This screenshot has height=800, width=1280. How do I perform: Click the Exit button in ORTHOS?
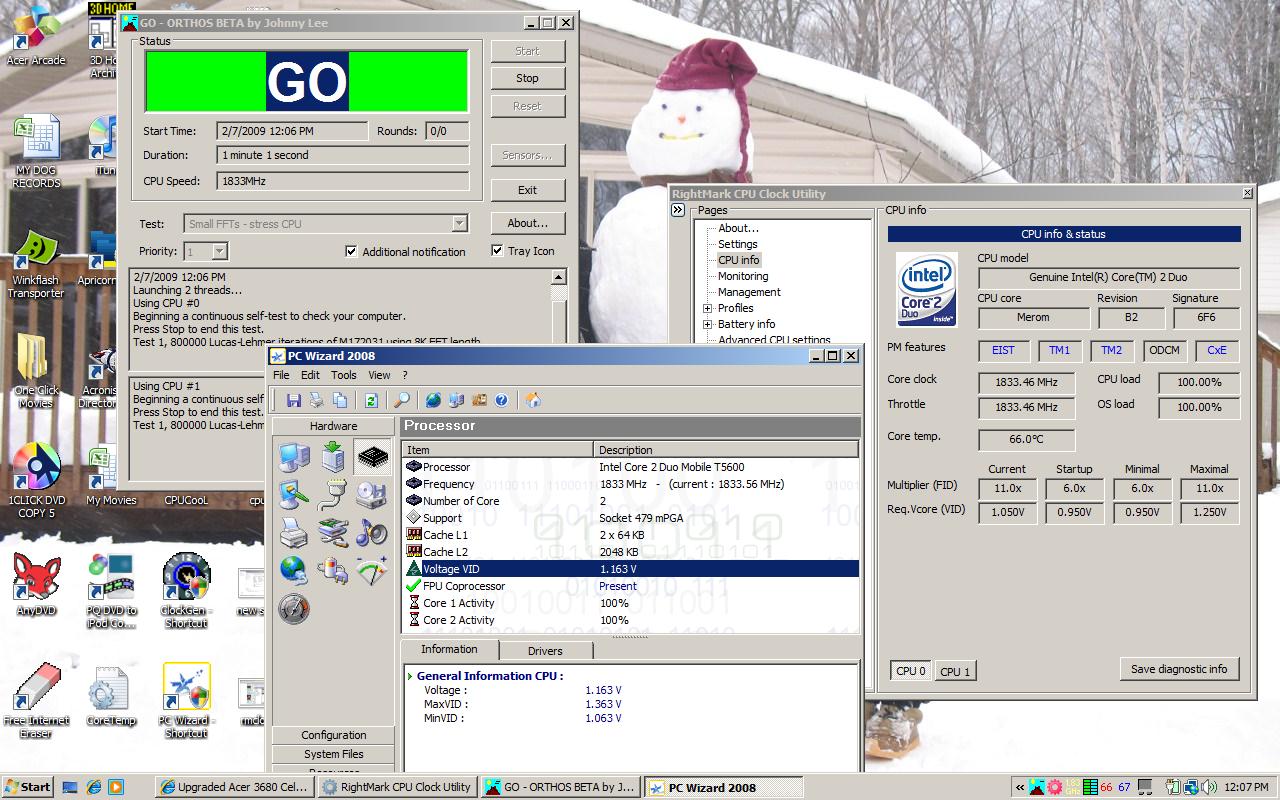click(527, 190)
